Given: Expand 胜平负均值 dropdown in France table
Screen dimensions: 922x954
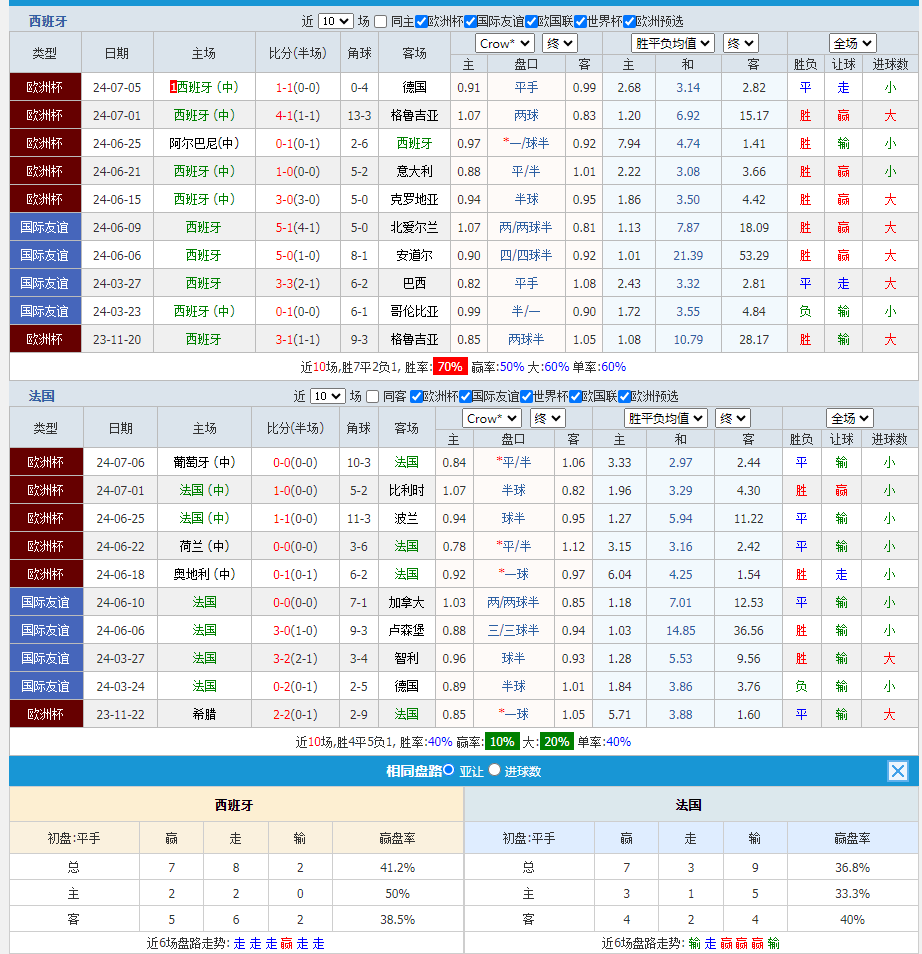Looking at the screenshot, I should point(666,418).
